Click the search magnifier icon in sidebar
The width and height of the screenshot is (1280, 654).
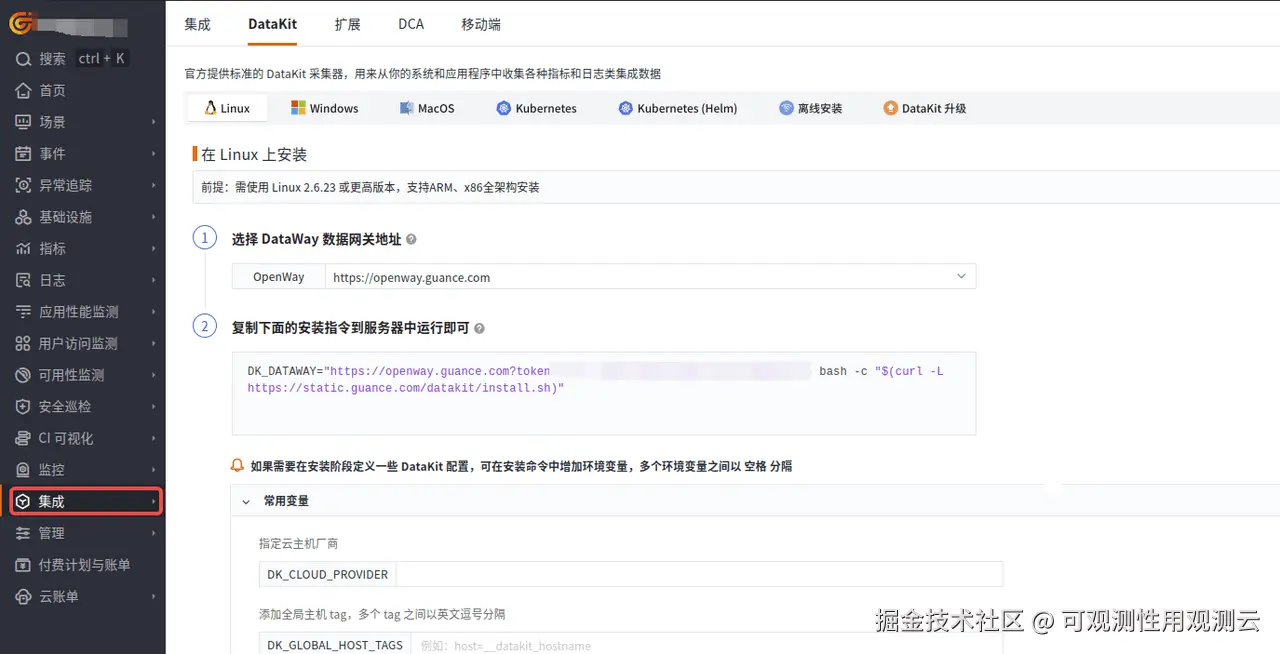(23, 59)
